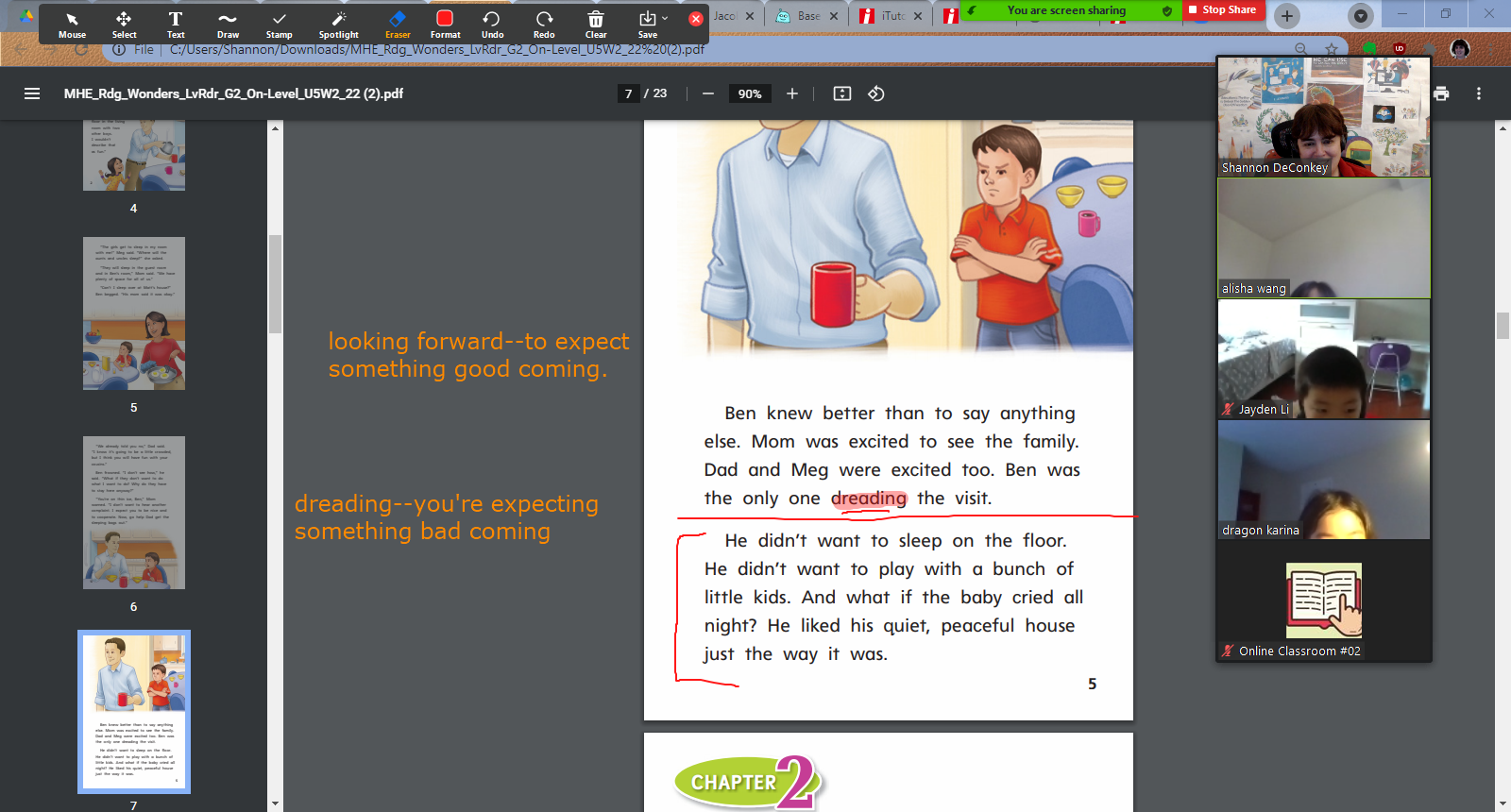Stop screen sharing
The image size is (1511, 812).
pyautogui.click(x=1222, y=9)
